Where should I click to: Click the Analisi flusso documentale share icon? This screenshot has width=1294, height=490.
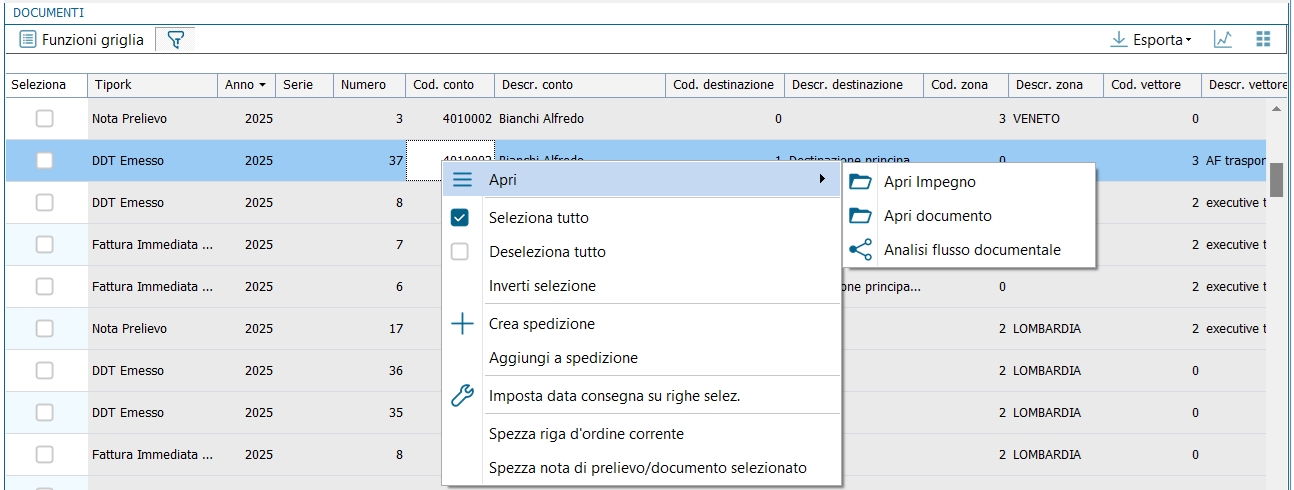tap(860, 250)
